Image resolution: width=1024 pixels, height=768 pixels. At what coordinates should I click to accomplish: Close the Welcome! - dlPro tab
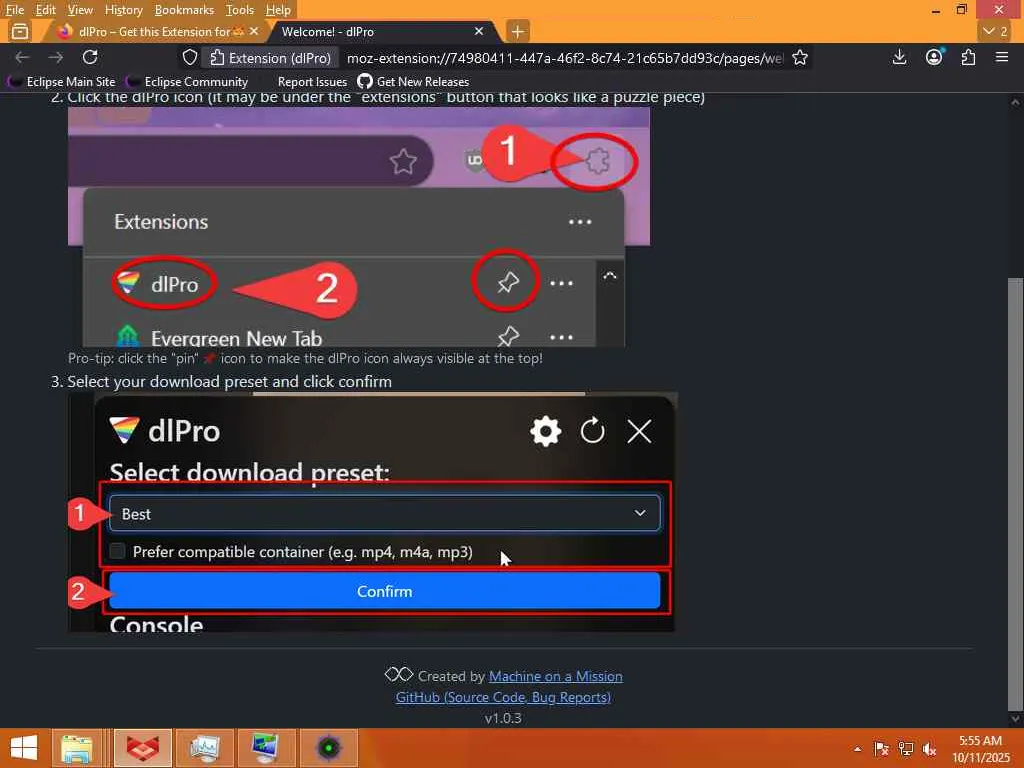pyautogui.click(x=479, y=31)
